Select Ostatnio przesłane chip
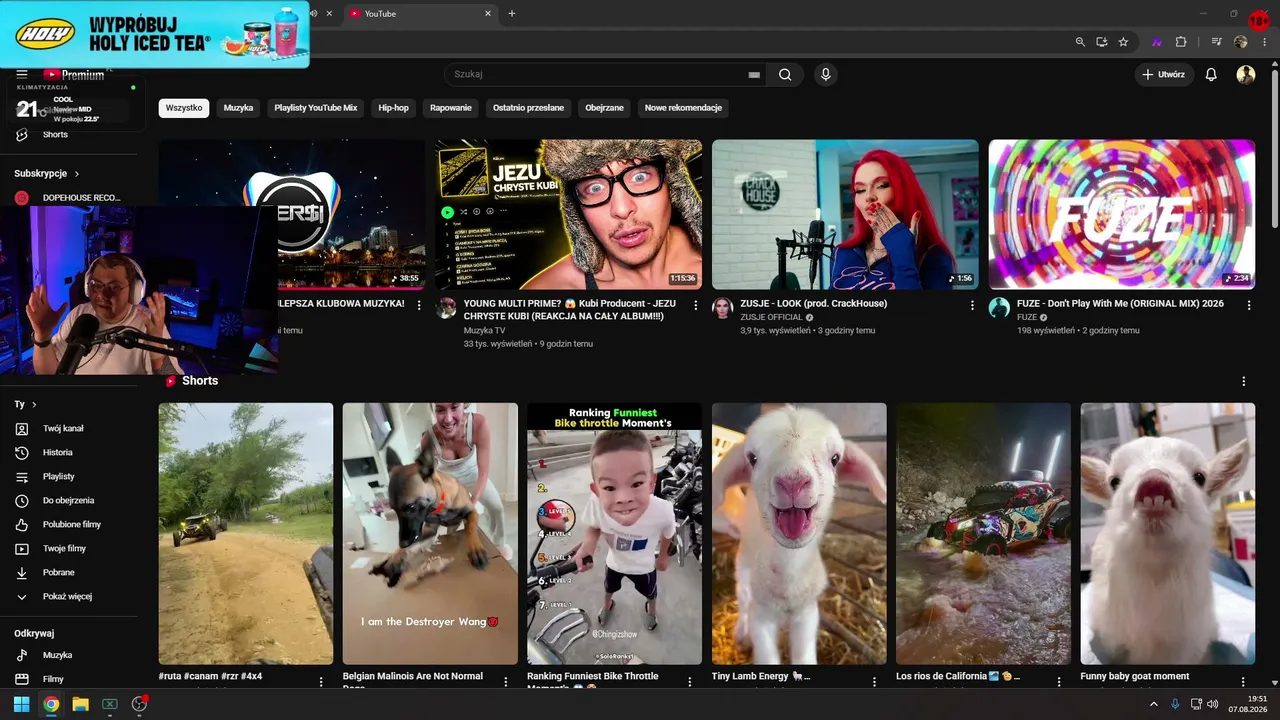The width and height of the screenshot is (1280, 720). [x=528, y=108]
